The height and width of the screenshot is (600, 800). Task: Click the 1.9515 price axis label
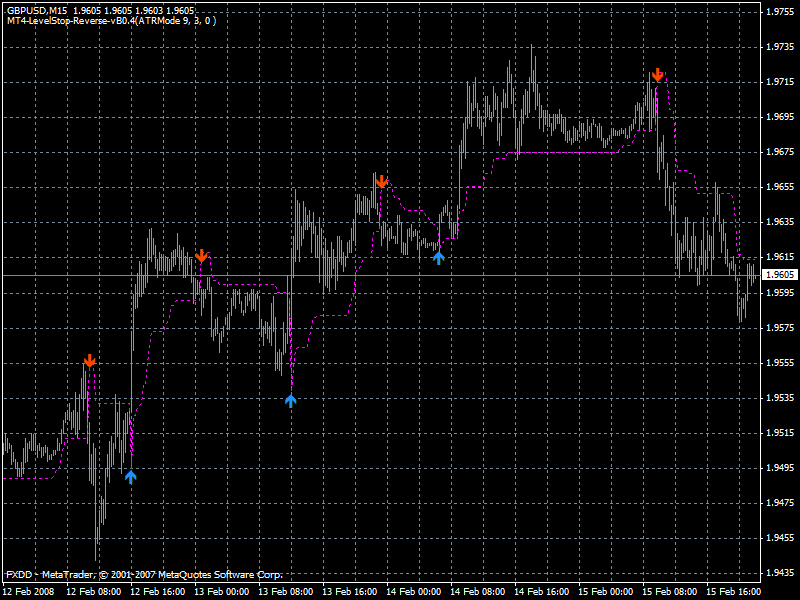(780, 433)
